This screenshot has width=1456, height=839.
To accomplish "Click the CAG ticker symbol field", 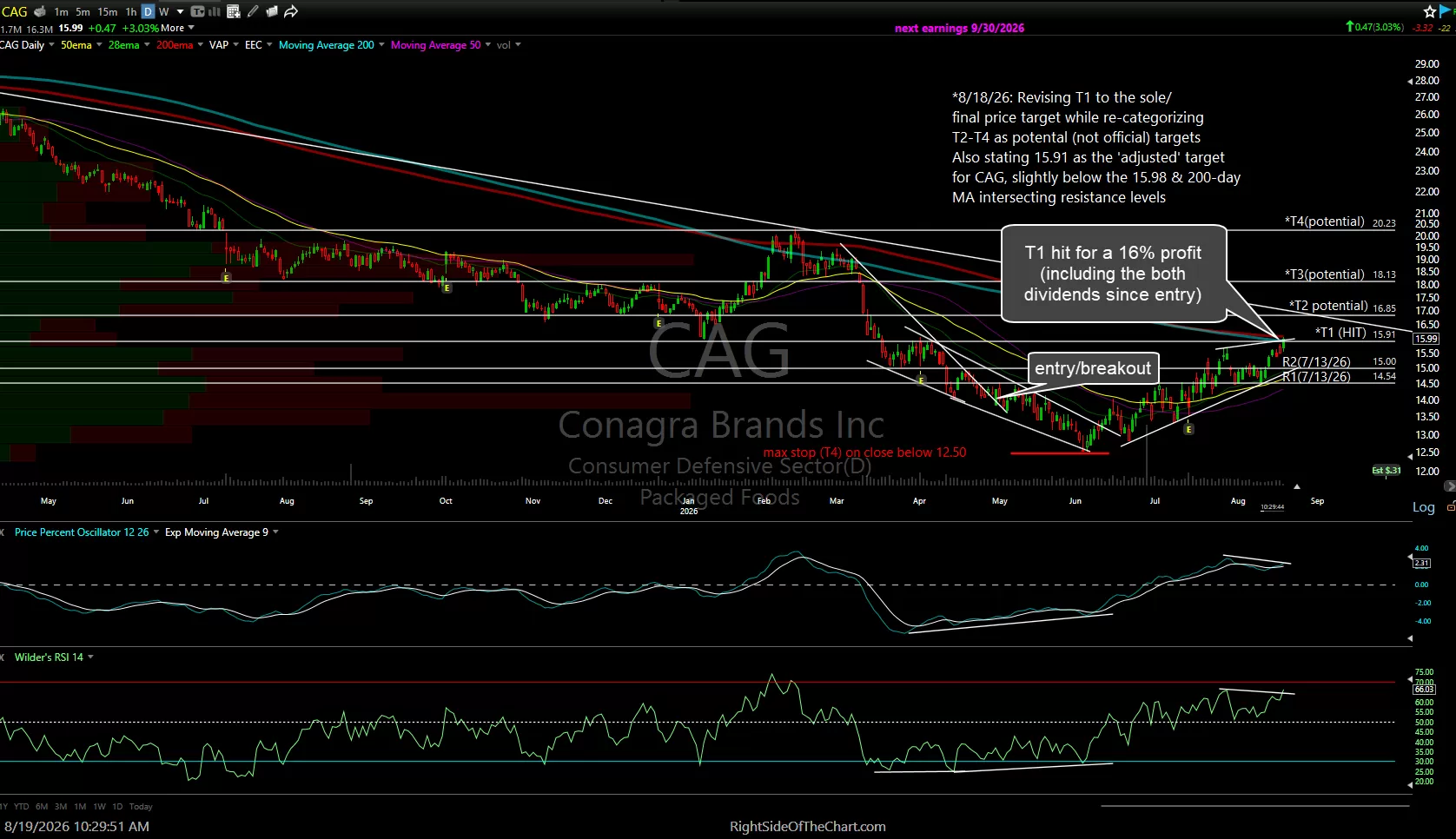I will tap(15, 11).
